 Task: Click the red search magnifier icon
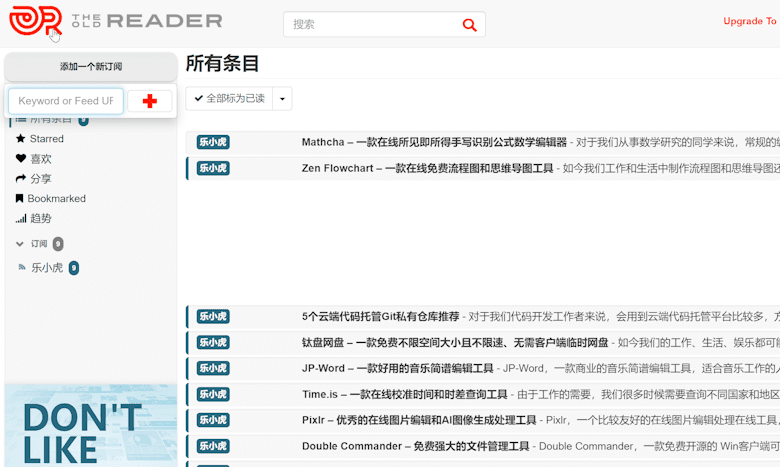point(469,24)
